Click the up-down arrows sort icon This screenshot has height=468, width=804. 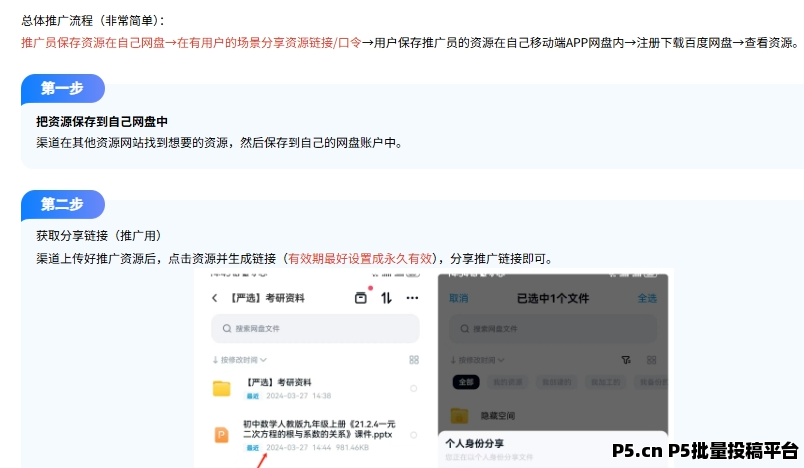386,298
